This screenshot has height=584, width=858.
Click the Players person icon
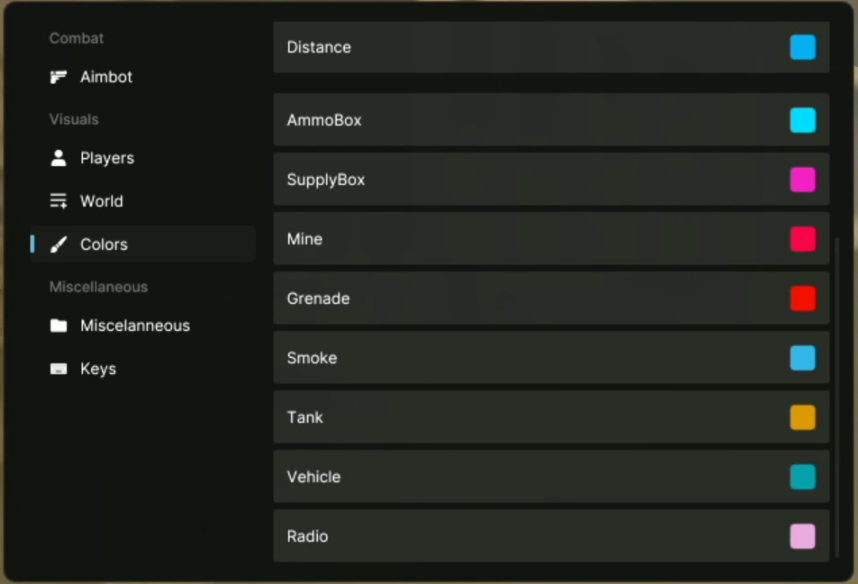point(59,158)
